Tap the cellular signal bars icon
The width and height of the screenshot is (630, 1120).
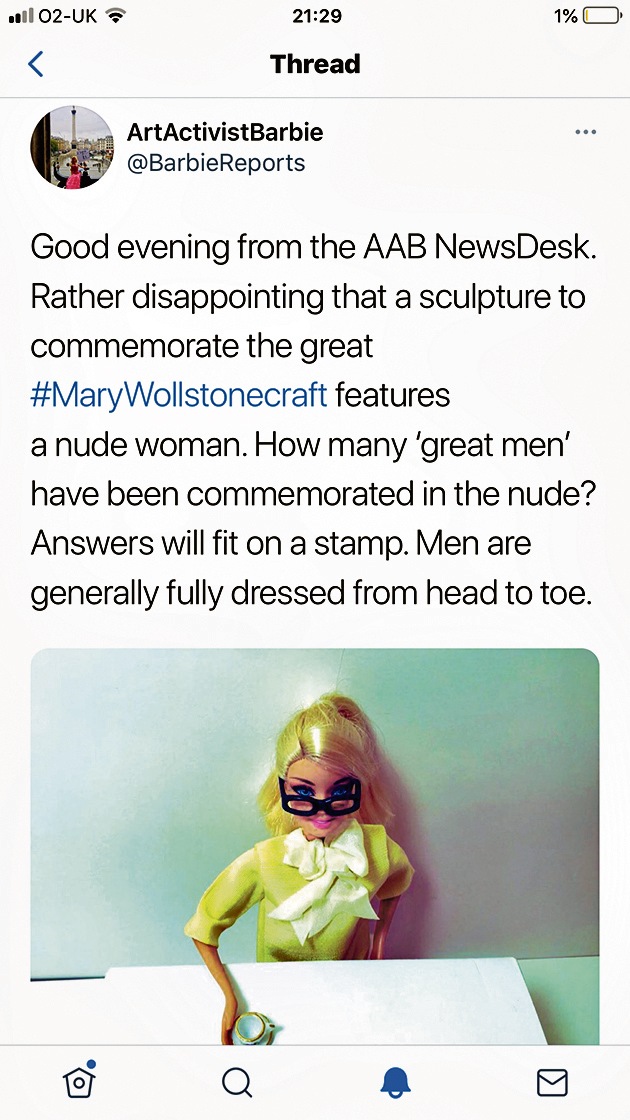20,15
